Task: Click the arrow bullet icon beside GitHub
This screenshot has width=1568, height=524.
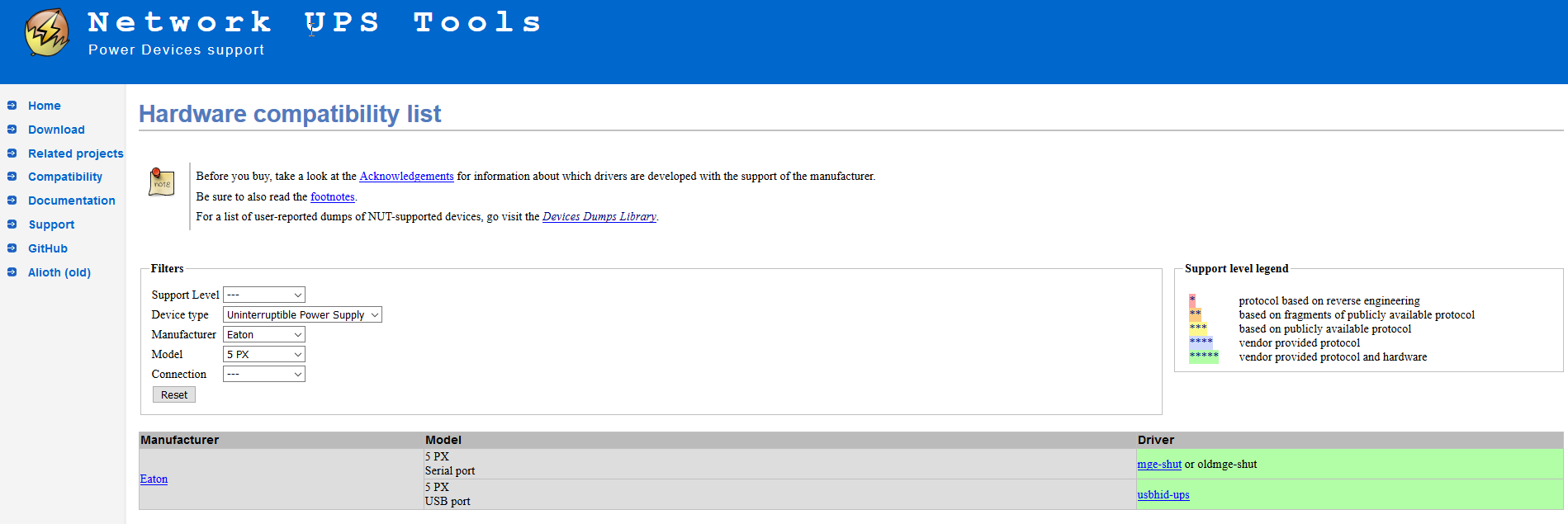Action: coord(12,248)
